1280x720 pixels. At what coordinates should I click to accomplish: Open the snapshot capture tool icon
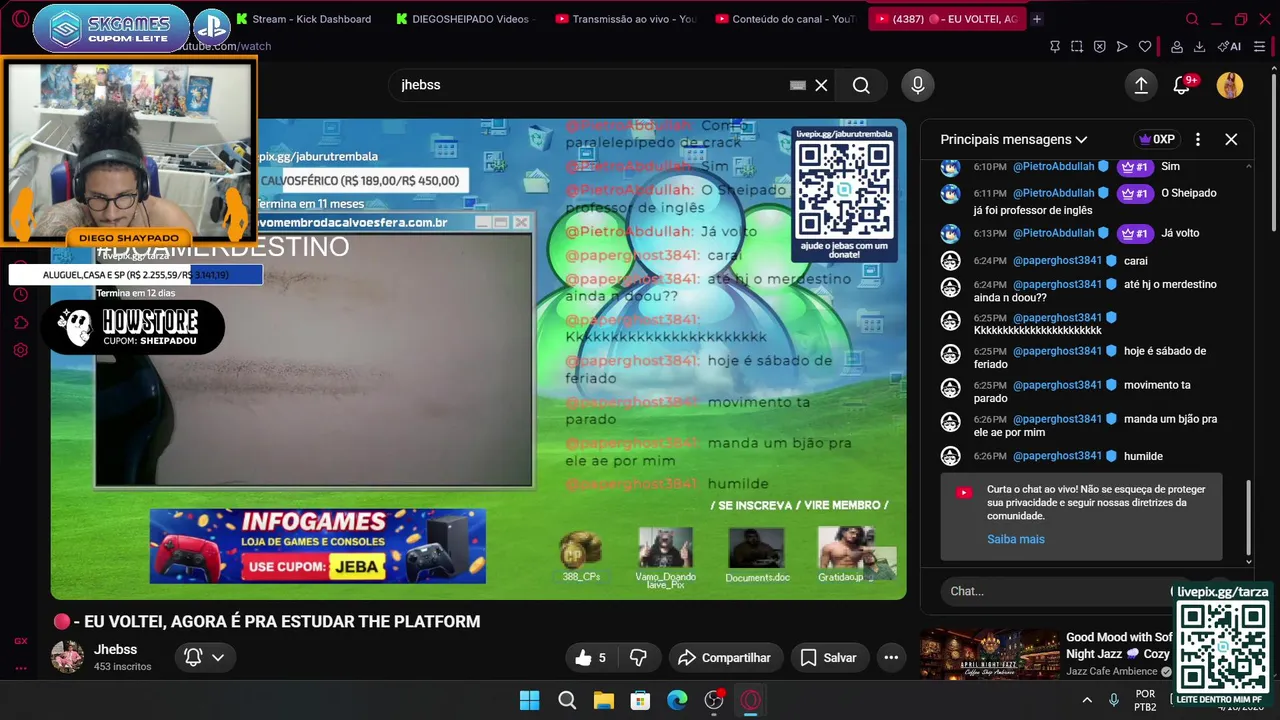(1077, 46)
